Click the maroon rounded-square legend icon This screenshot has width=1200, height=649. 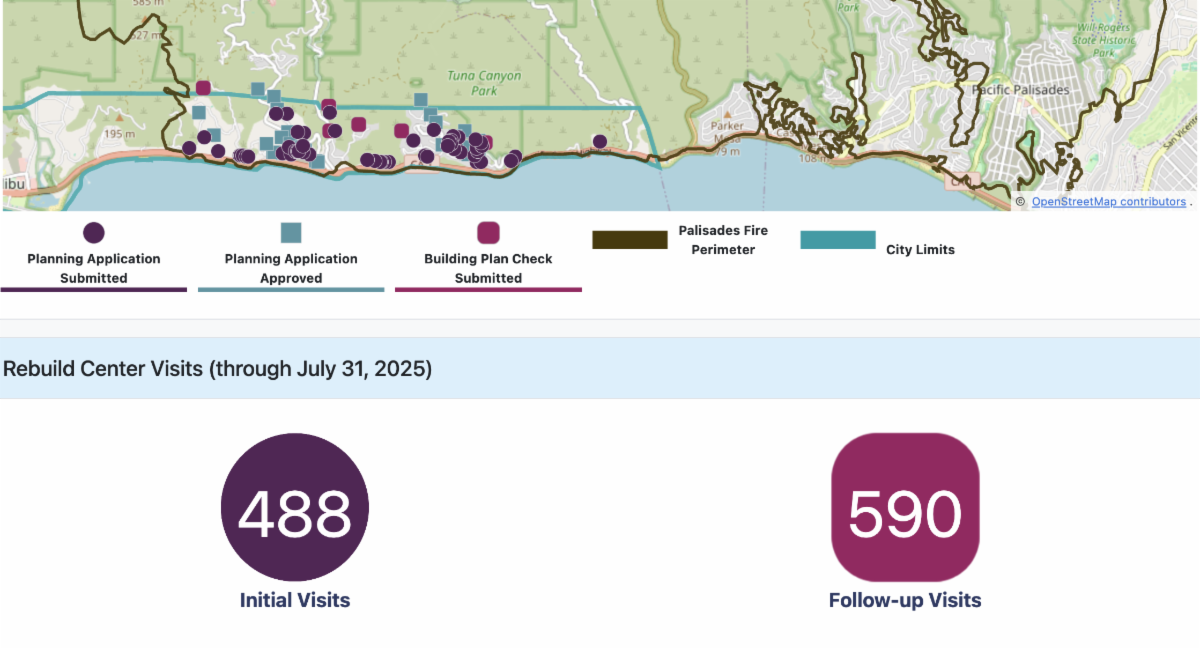488,233
